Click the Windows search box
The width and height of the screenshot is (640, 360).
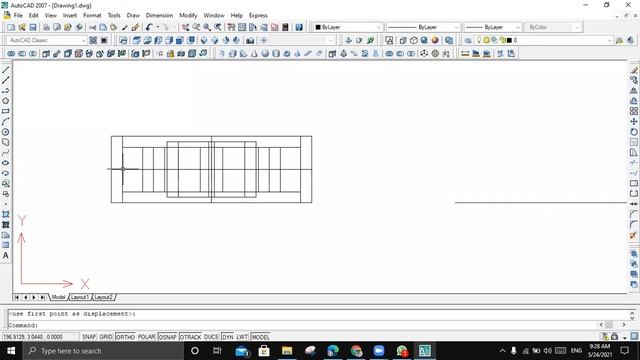[103, 351]
